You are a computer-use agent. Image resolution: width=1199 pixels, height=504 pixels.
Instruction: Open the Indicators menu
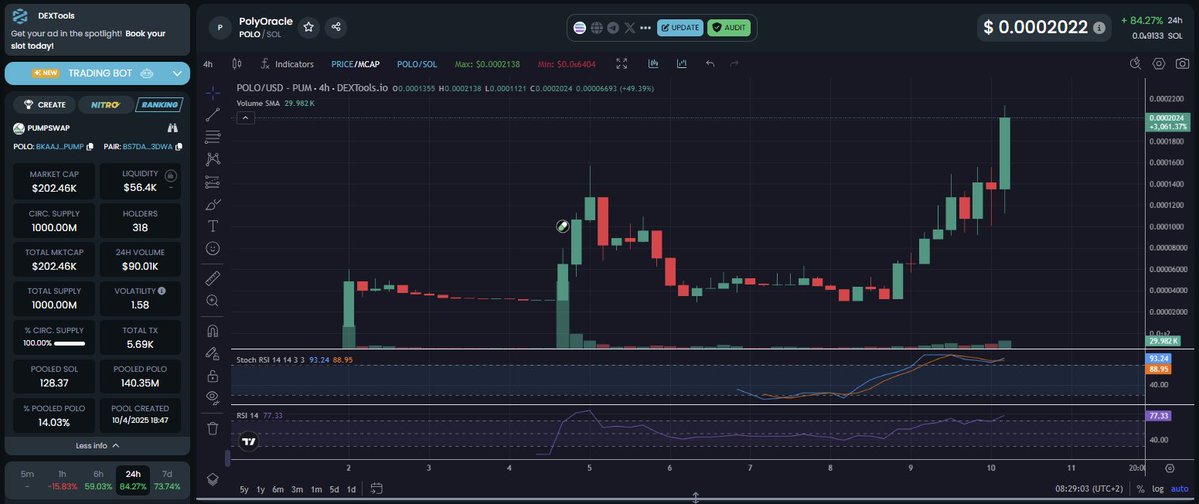(287, 64)
